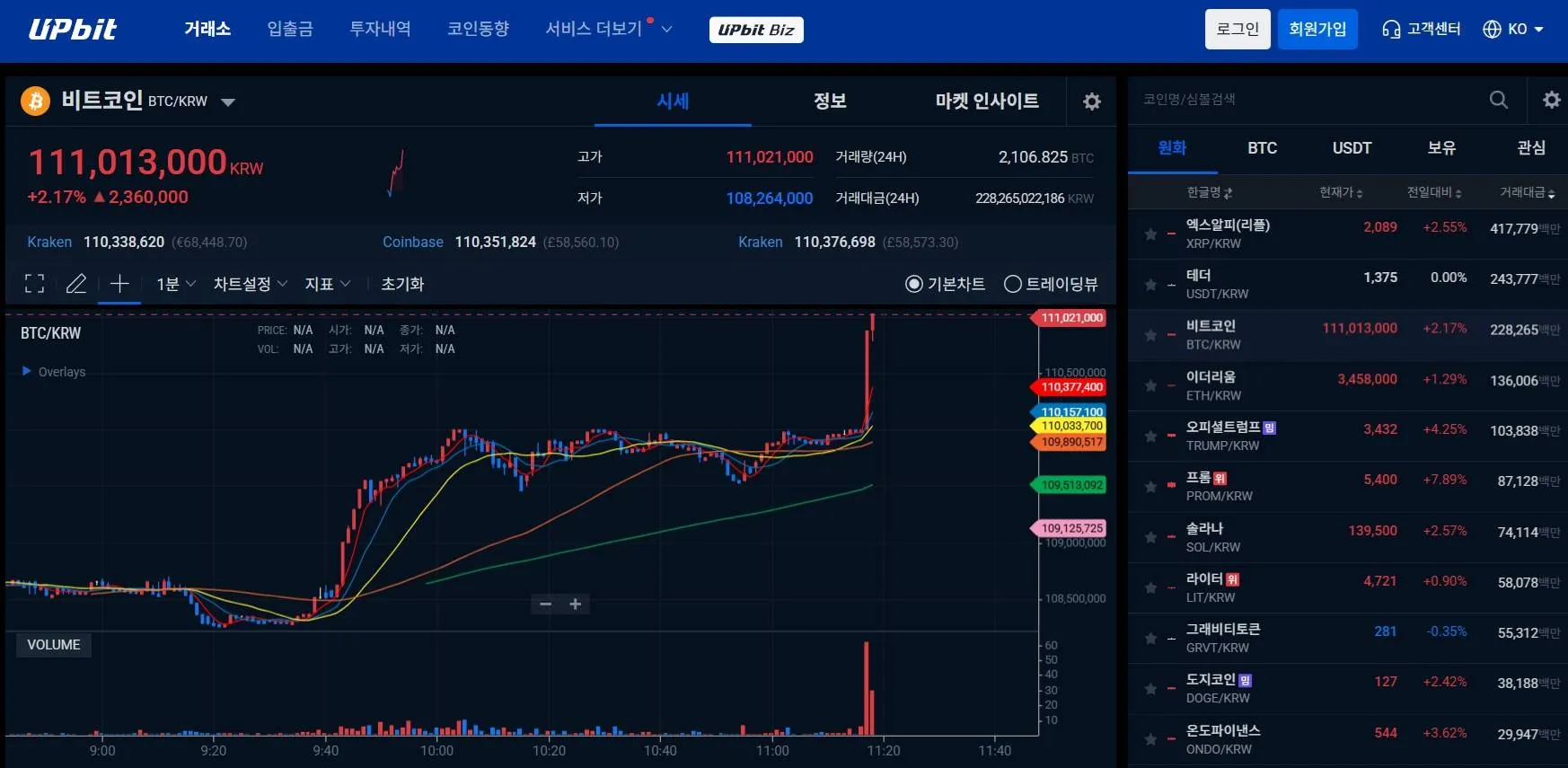The width and height of the screenshot is (1568, 768).
Task: Star the 오피셜트럼프 row as favorite
Action: point(1150,437)
